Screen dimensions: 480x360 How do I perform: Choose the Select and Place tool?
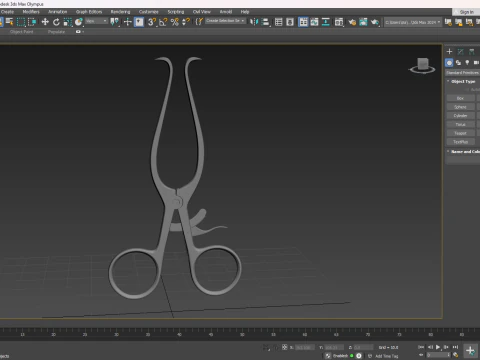pos(79,22)
